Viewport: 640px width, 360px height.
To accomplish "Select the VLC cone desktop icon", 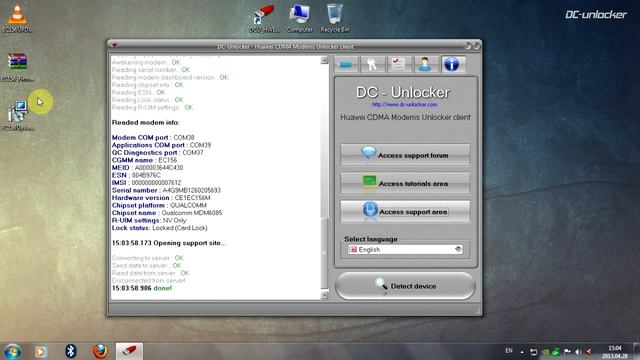I will (x=17, y=18).
